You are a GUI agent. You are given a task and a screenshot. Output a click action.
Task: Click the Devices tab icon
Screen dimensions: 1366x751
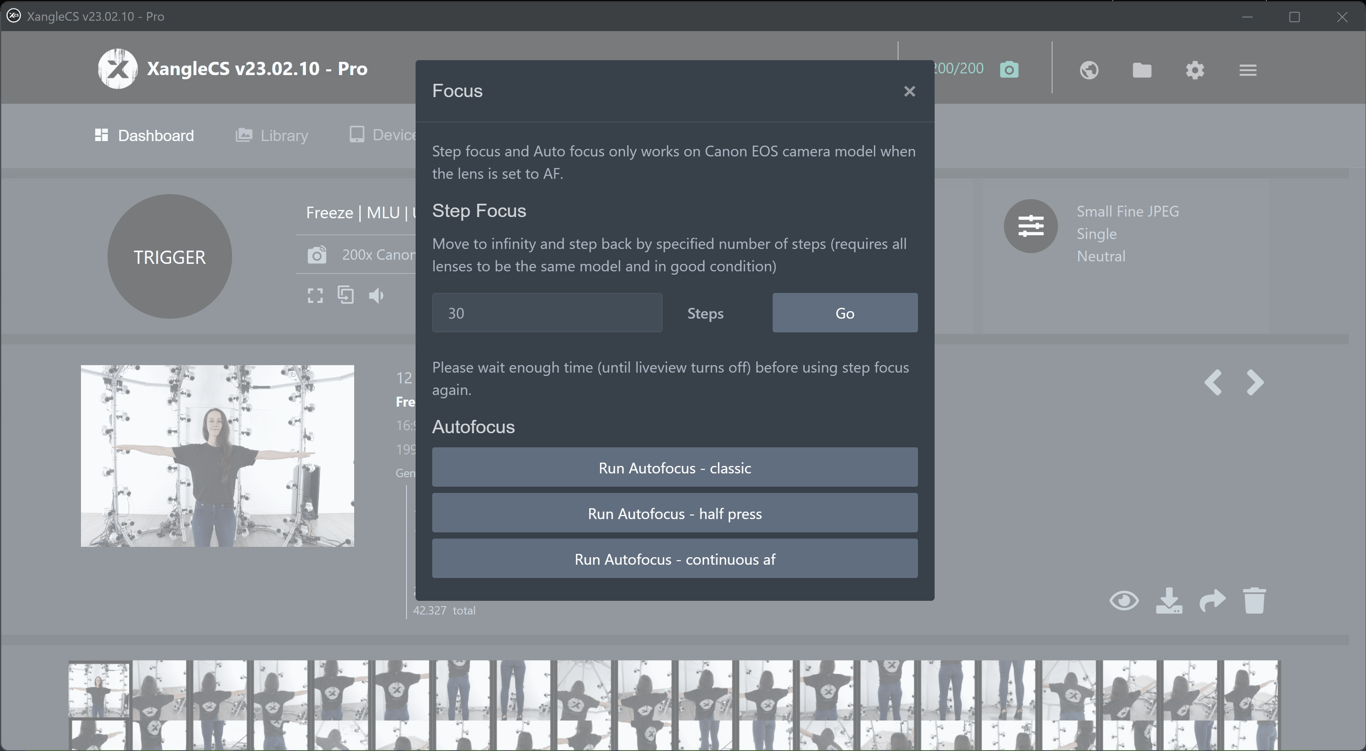(x=357, y=135)
